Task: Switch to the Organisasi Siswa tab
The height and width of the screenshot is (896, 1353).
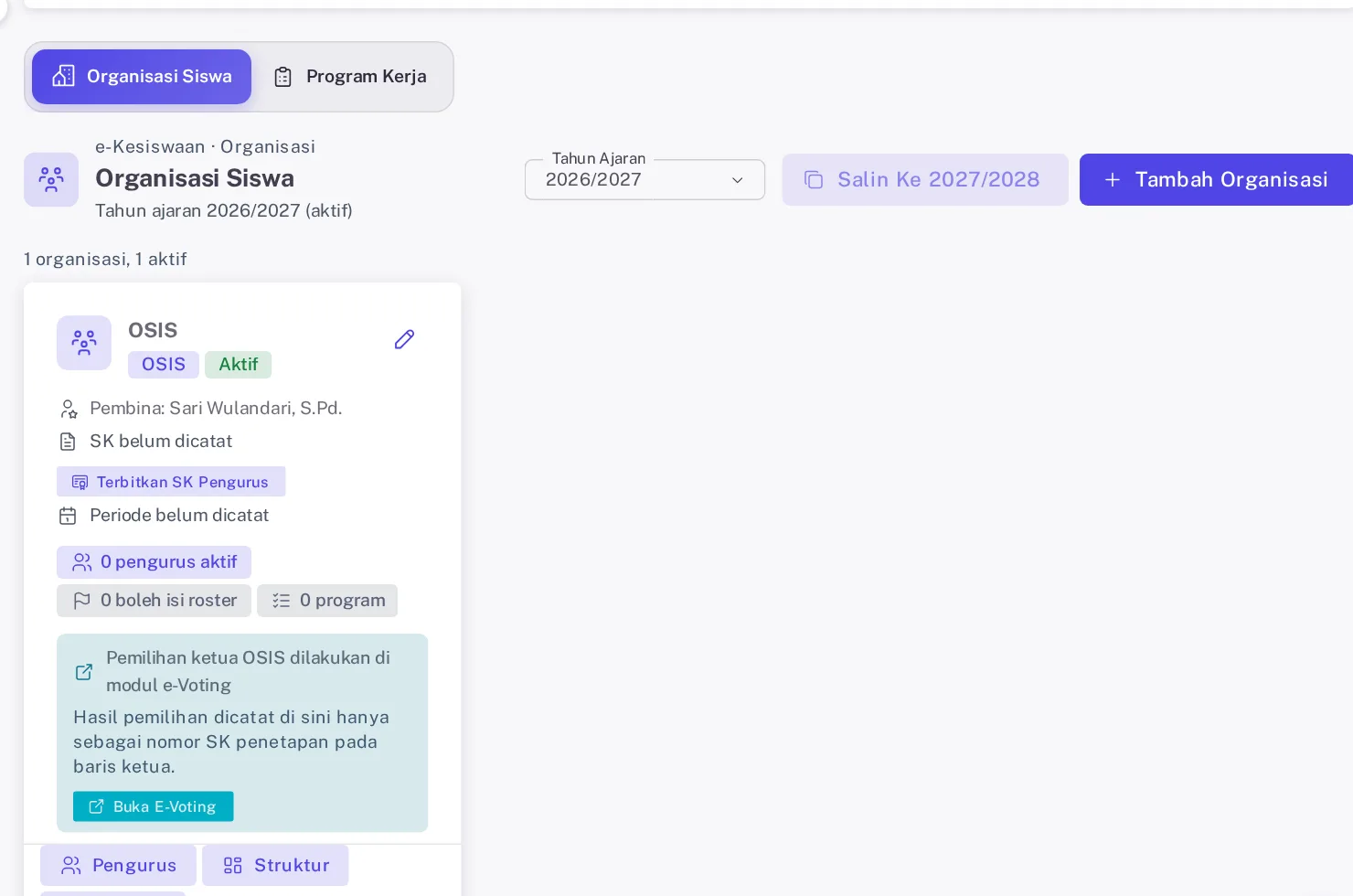Action: coord(142,77)
